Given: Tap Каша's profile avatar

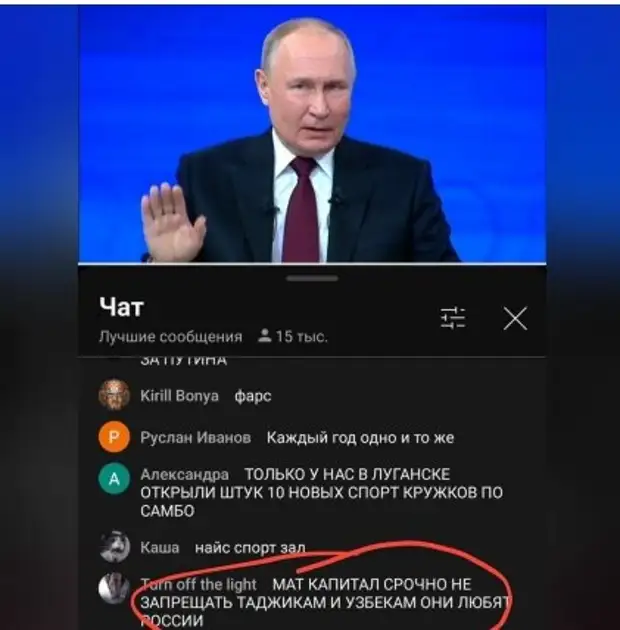Looking at the screenshot, I should pyautogui.click(x=115, y=547).
